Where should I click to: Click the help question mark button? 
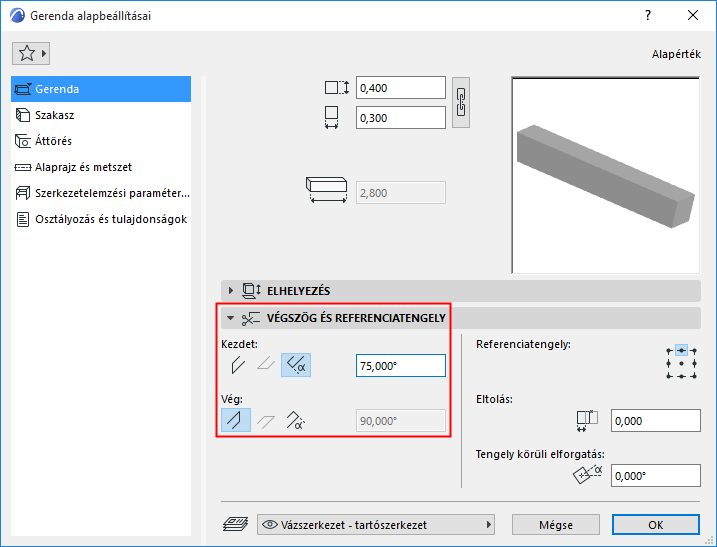(x=647, y=16)
